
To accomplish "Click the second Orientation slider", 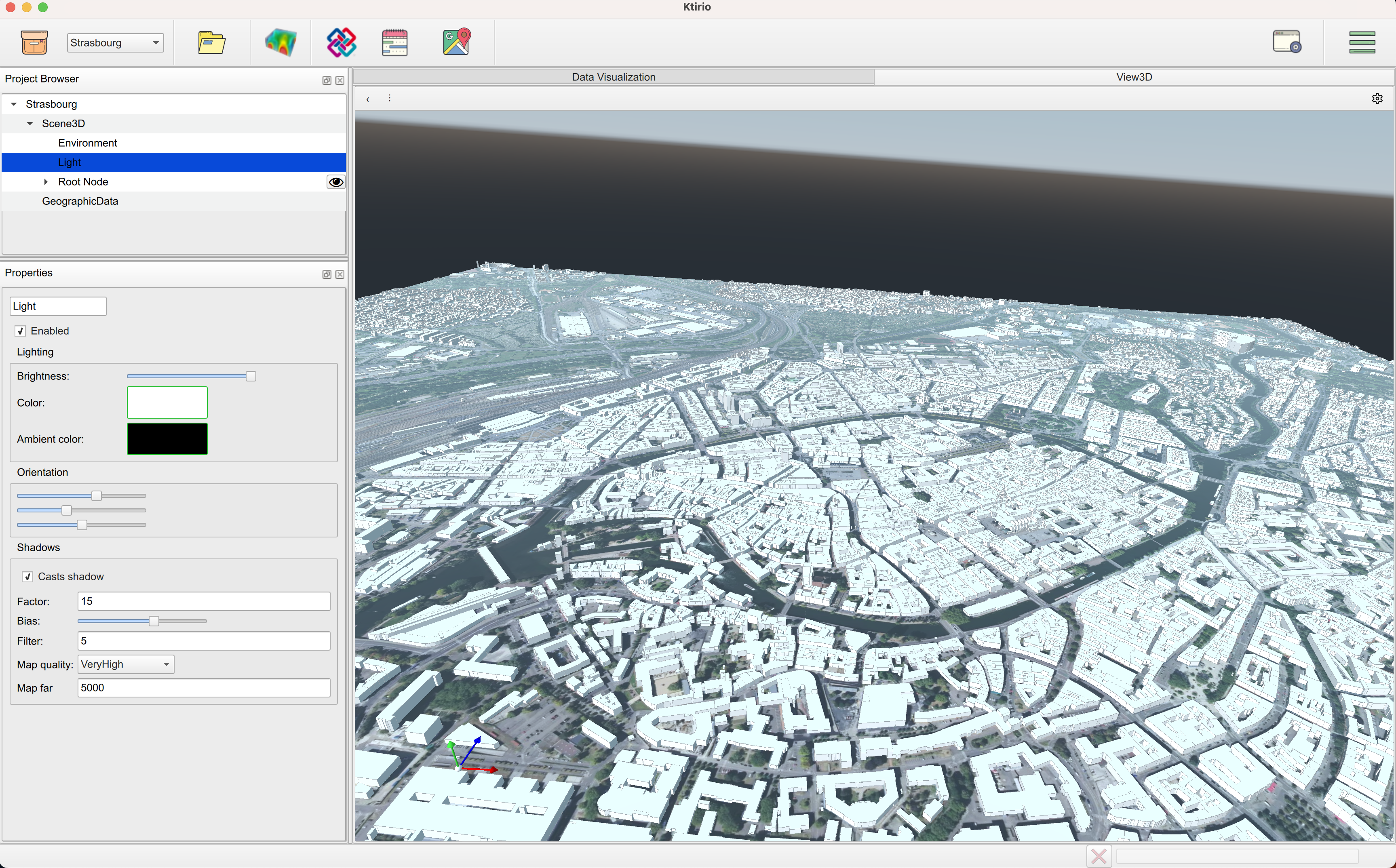I will pyautogui.click(x=82, y=510).
